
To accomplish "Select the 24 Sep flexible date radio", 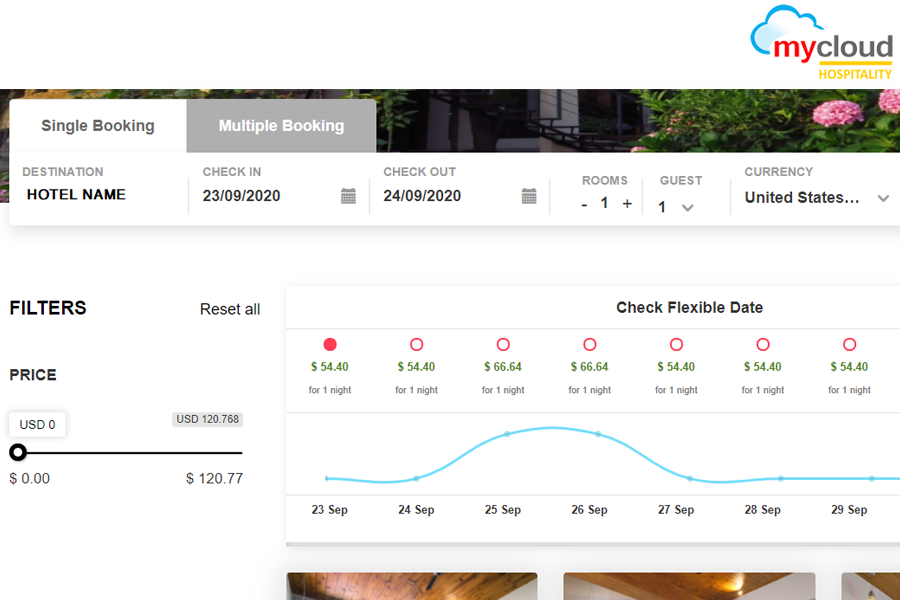I will tap(417, 344).
